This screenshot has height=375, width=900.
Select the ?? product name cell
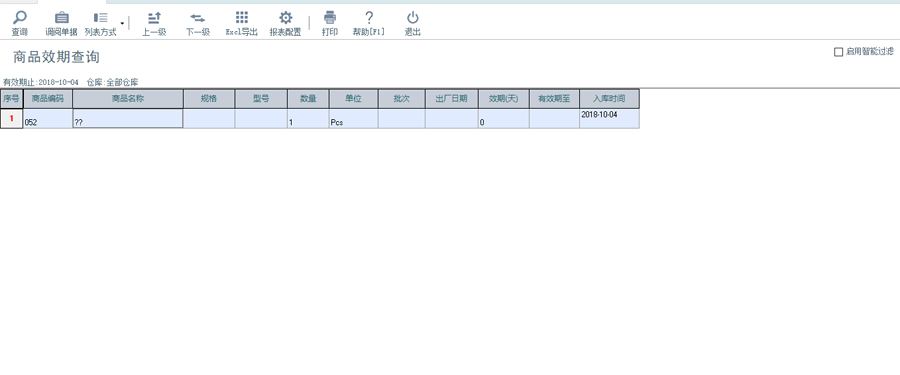click(128, 119)
